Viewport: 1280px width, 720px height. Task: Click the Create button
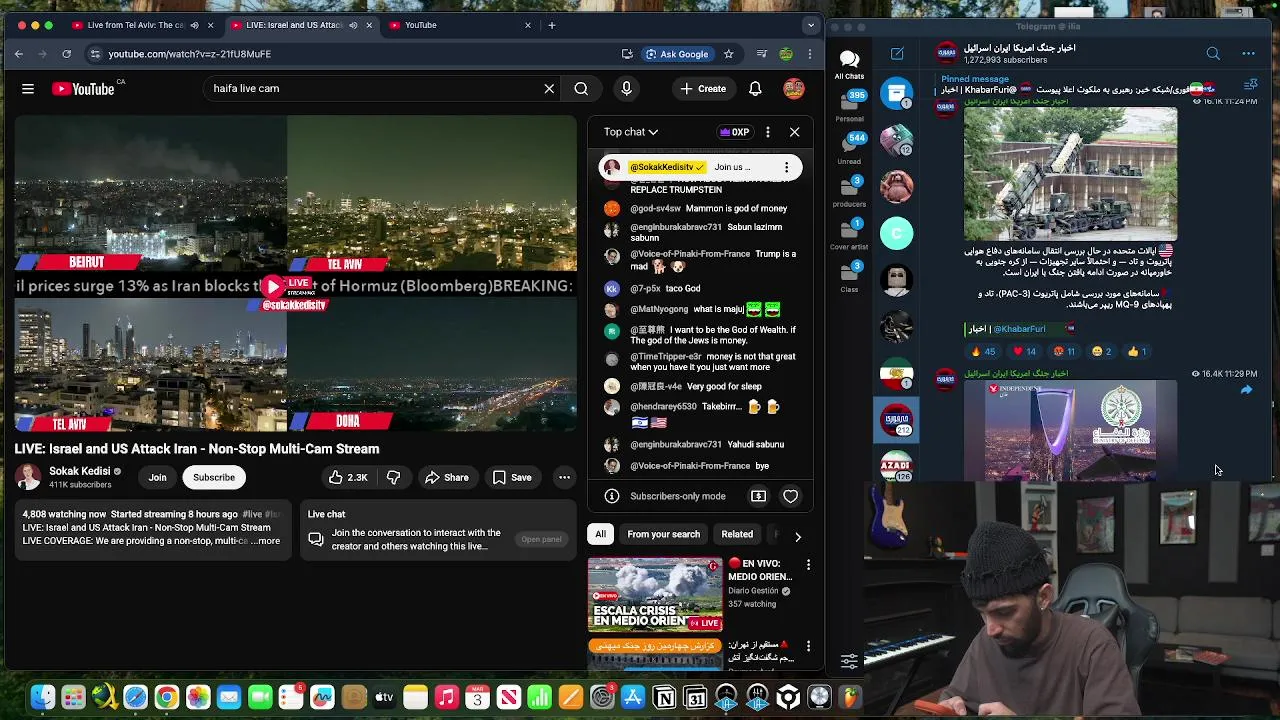tap(703, 89)
